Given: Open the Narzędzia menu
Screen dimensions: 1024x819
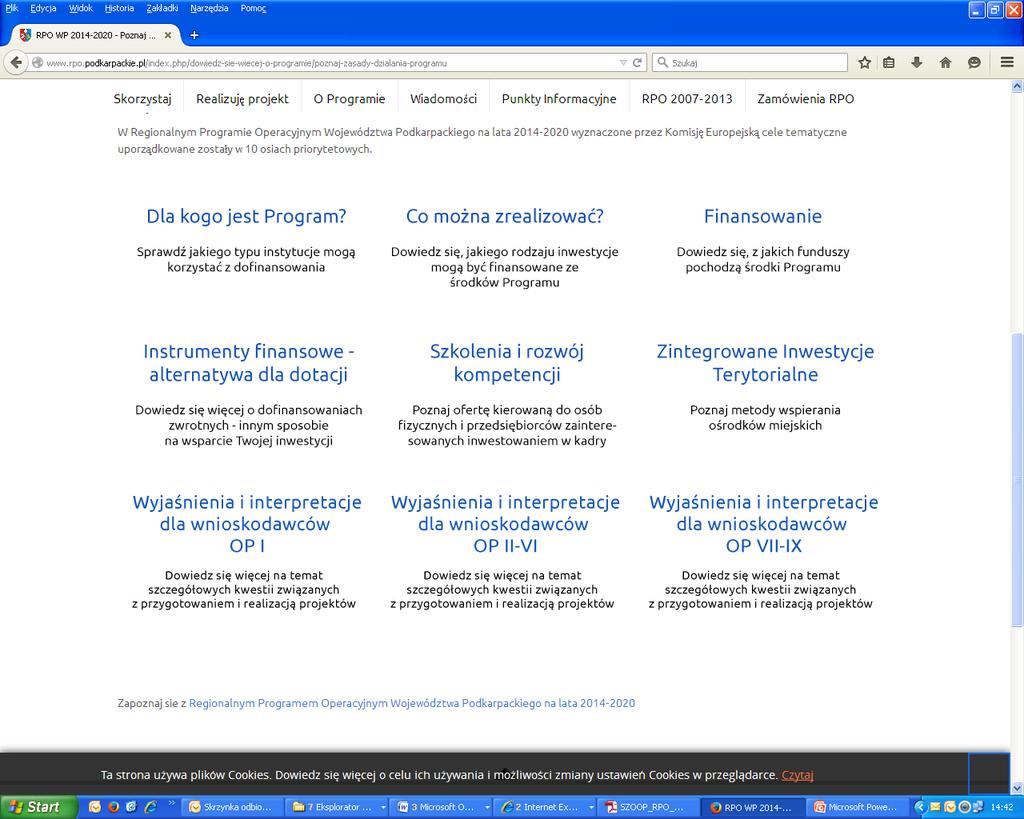Looking at the screenshot, I should 209,8.
